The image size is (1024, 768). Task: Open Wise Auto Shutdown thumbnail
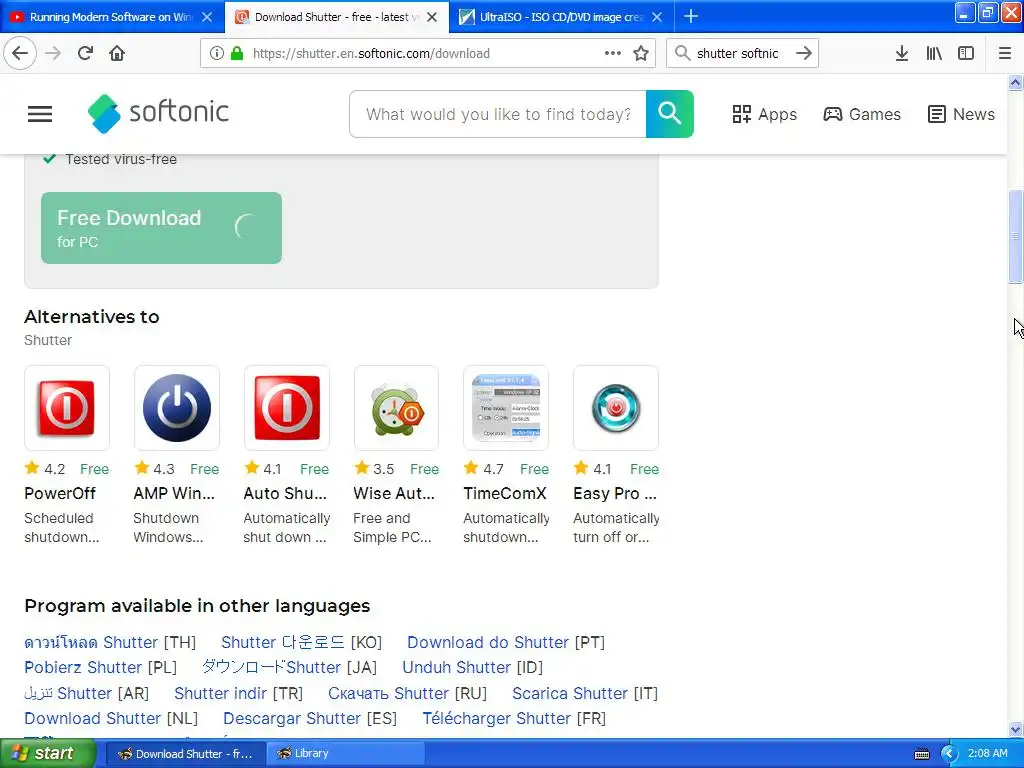coord(396,408)
